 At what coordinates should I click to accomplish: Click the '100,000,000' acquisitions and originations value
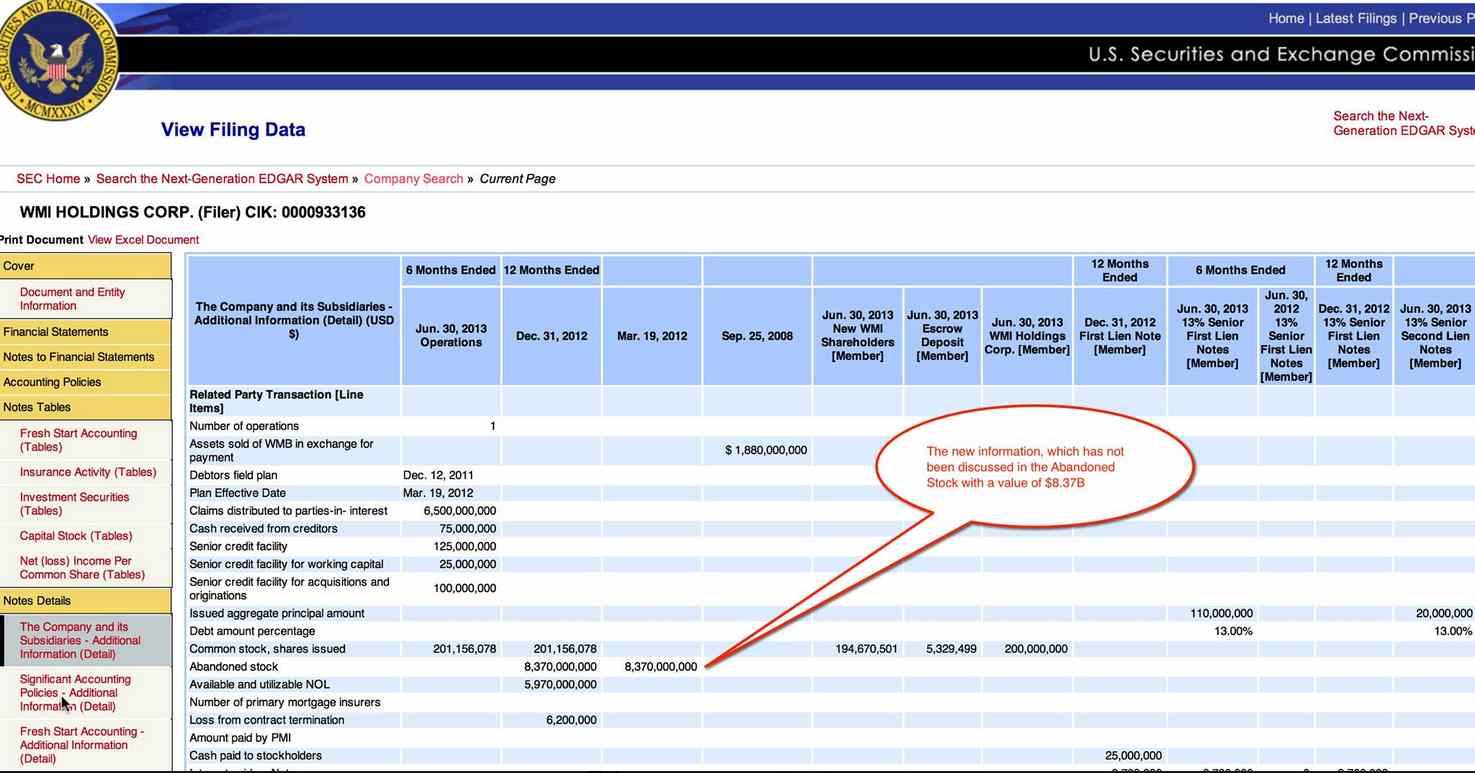click(x=465, y=588)
